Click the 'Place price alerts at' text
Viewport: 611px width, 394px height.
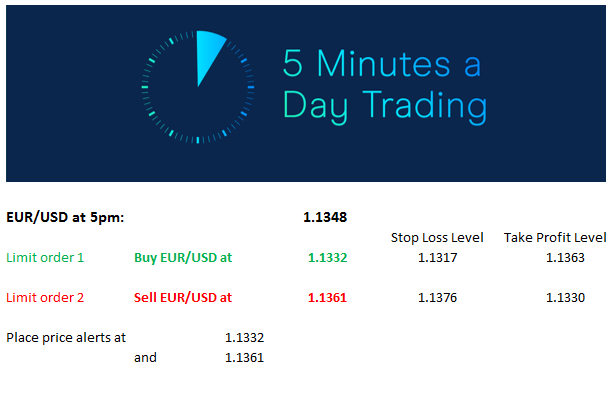[x=66, y=337]
